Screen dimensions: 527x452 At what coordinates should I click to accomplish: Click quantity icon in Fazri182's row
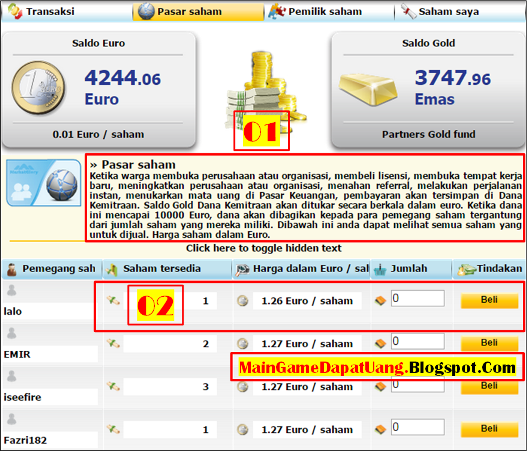coord(380,429)
